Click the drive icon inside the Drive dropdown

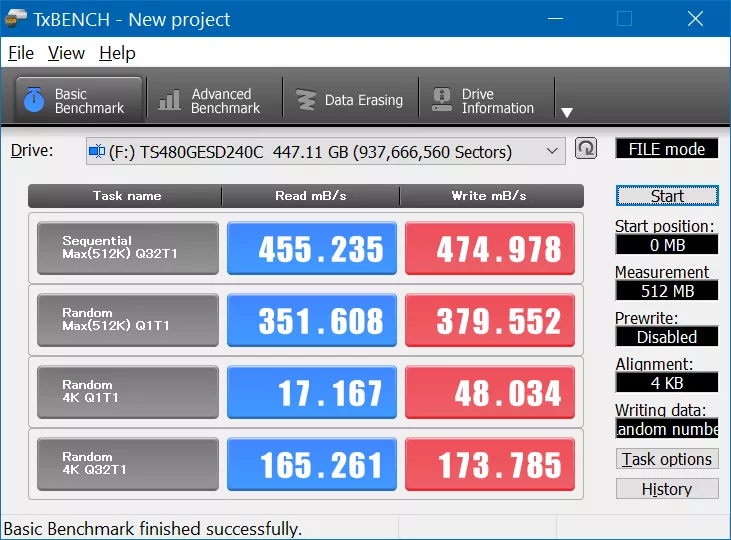click(97, 151)
